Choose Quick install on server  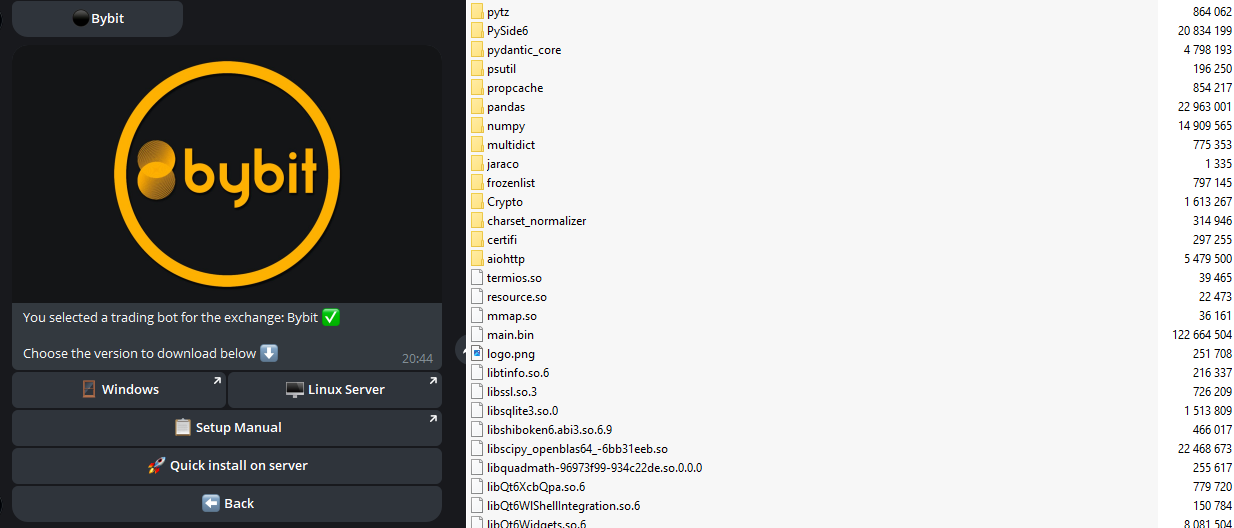pos(227,466)
